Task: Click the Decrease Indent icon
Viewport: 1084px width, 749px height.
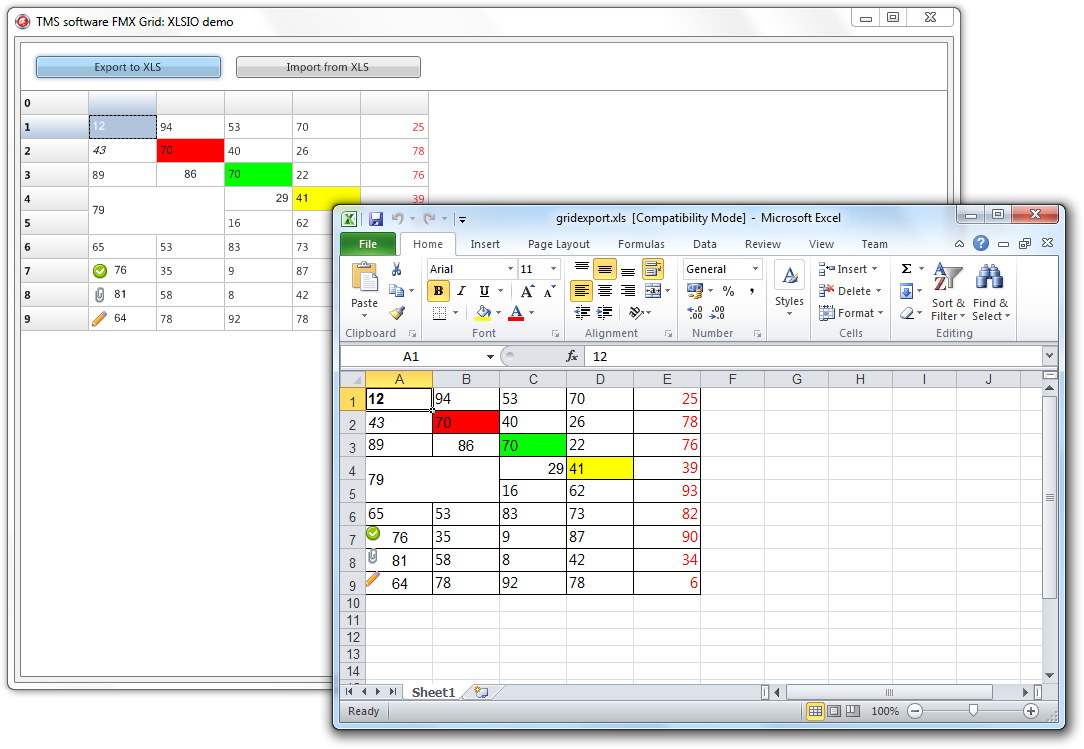Action: (582, 313)
